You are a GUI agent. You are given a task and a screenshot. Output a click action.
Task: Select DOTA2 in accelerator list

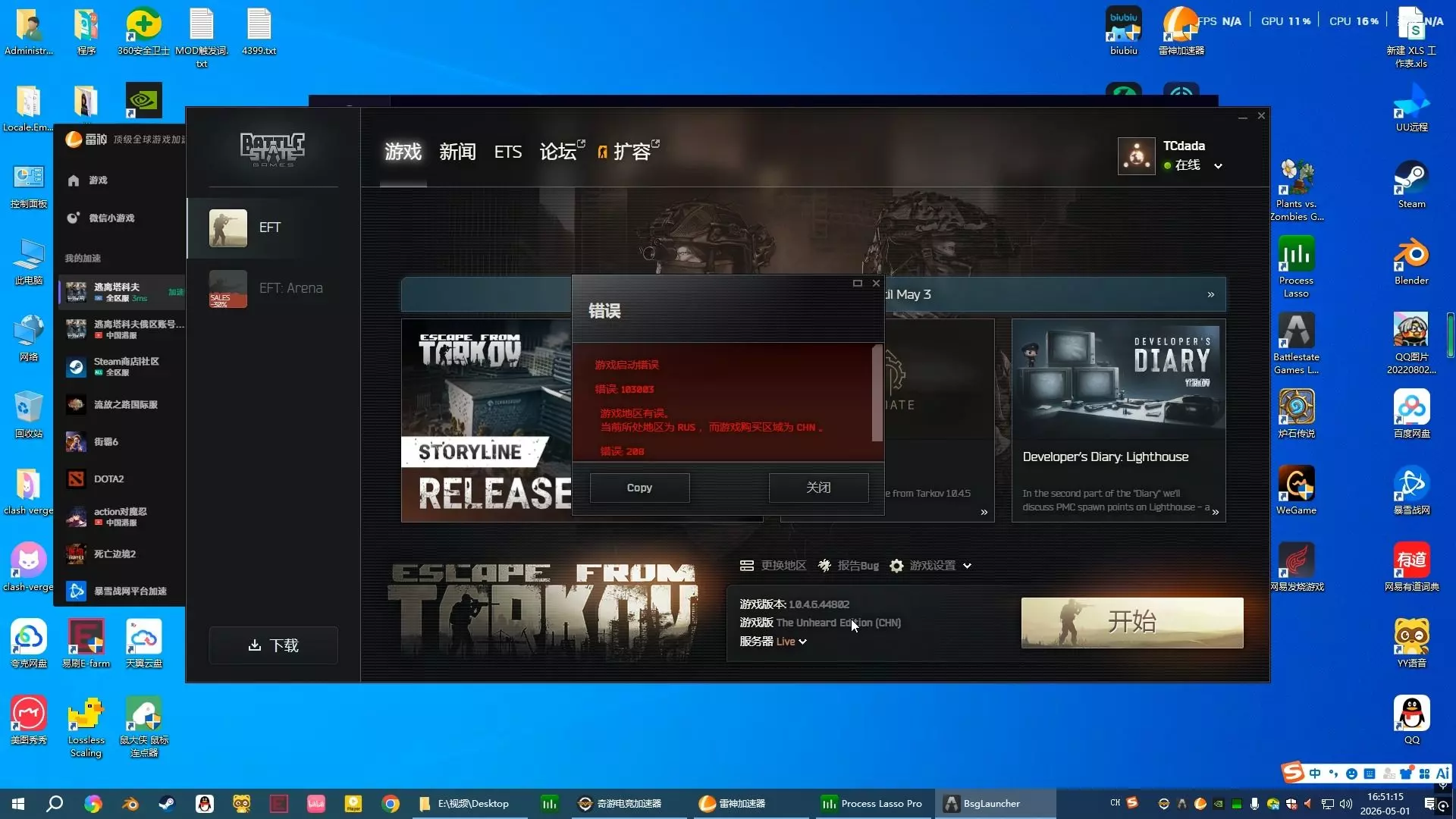click(x=122, y=479)
